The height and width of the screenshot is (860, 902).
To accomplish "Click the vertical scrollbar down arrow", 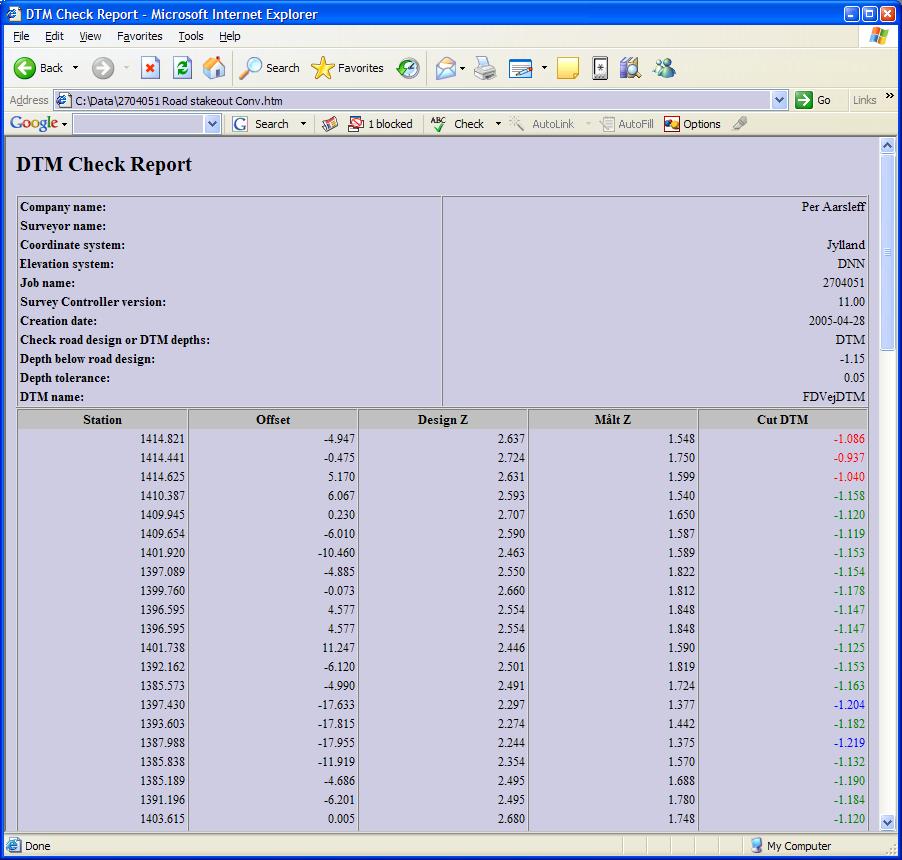I will [887, 822].
